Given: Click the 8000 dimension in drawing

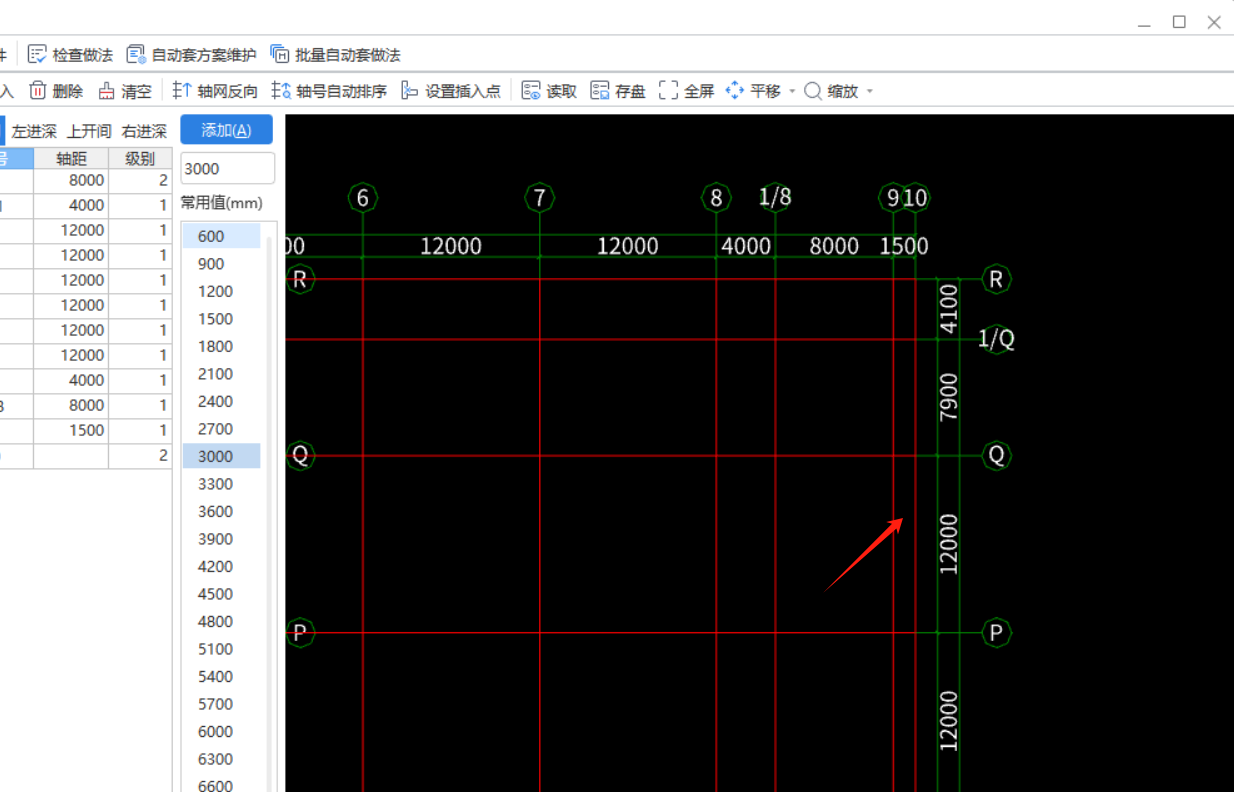Looking at the screenshot, I should [x=834, y=246].
